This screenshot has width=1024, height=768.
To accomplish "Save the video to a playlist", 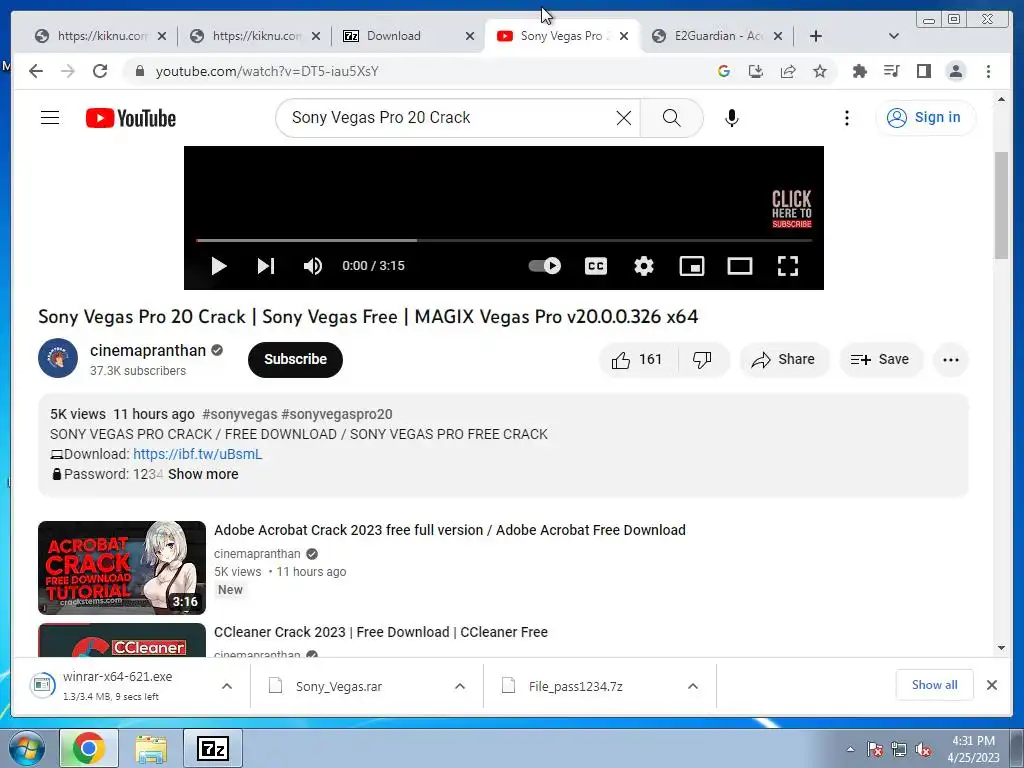I will point(880,360).
